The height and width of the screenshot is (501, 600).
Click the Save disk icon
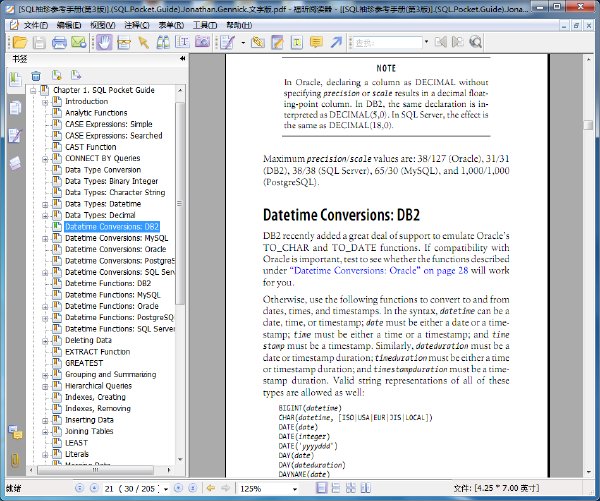[39, 42]
